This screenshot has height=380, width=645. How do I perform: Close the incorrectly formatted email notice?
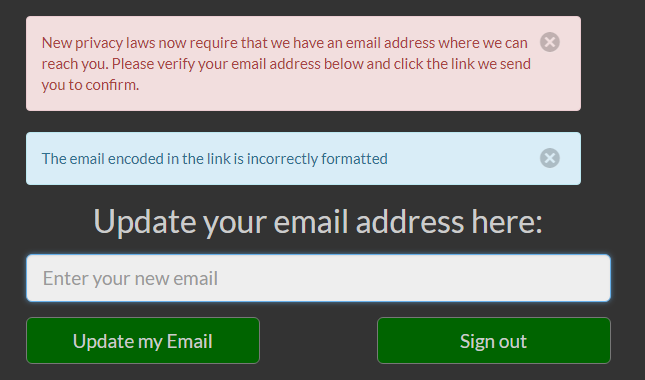coord(550,158)
